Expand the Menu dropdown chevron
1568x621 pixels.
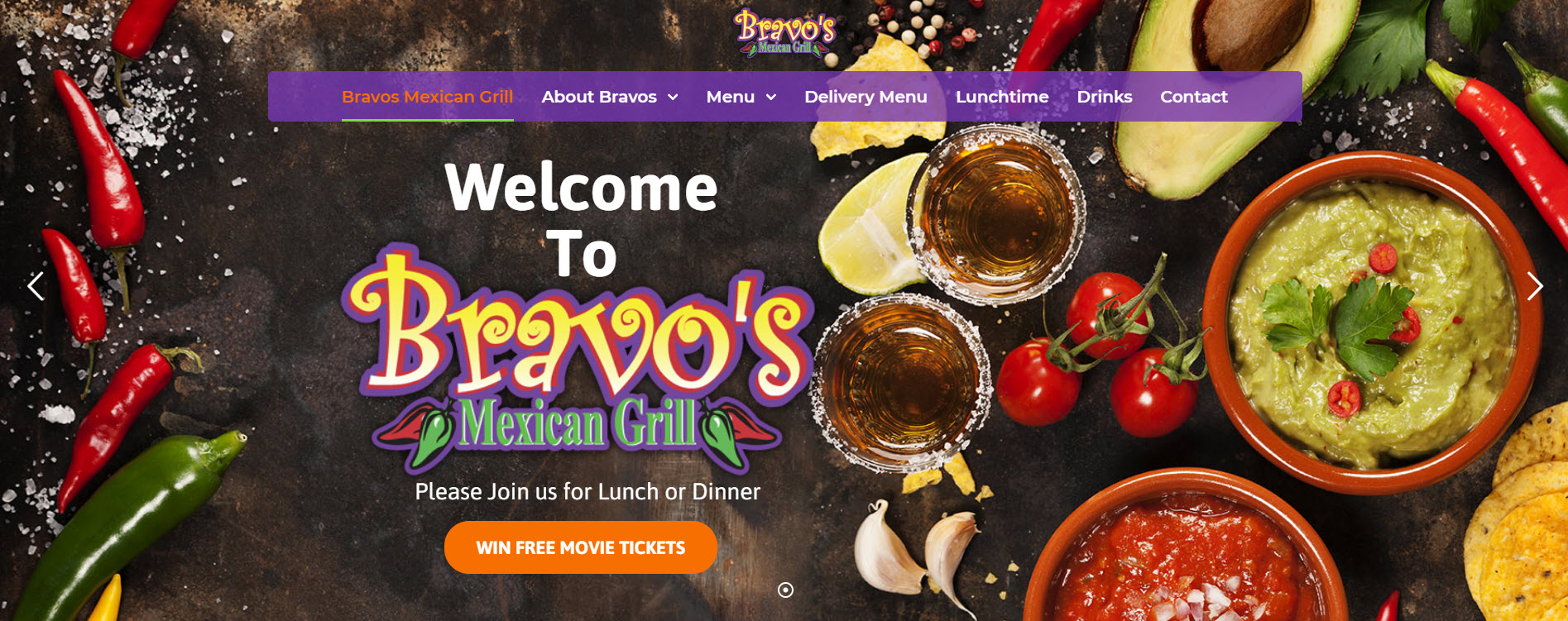click(771, 98)
